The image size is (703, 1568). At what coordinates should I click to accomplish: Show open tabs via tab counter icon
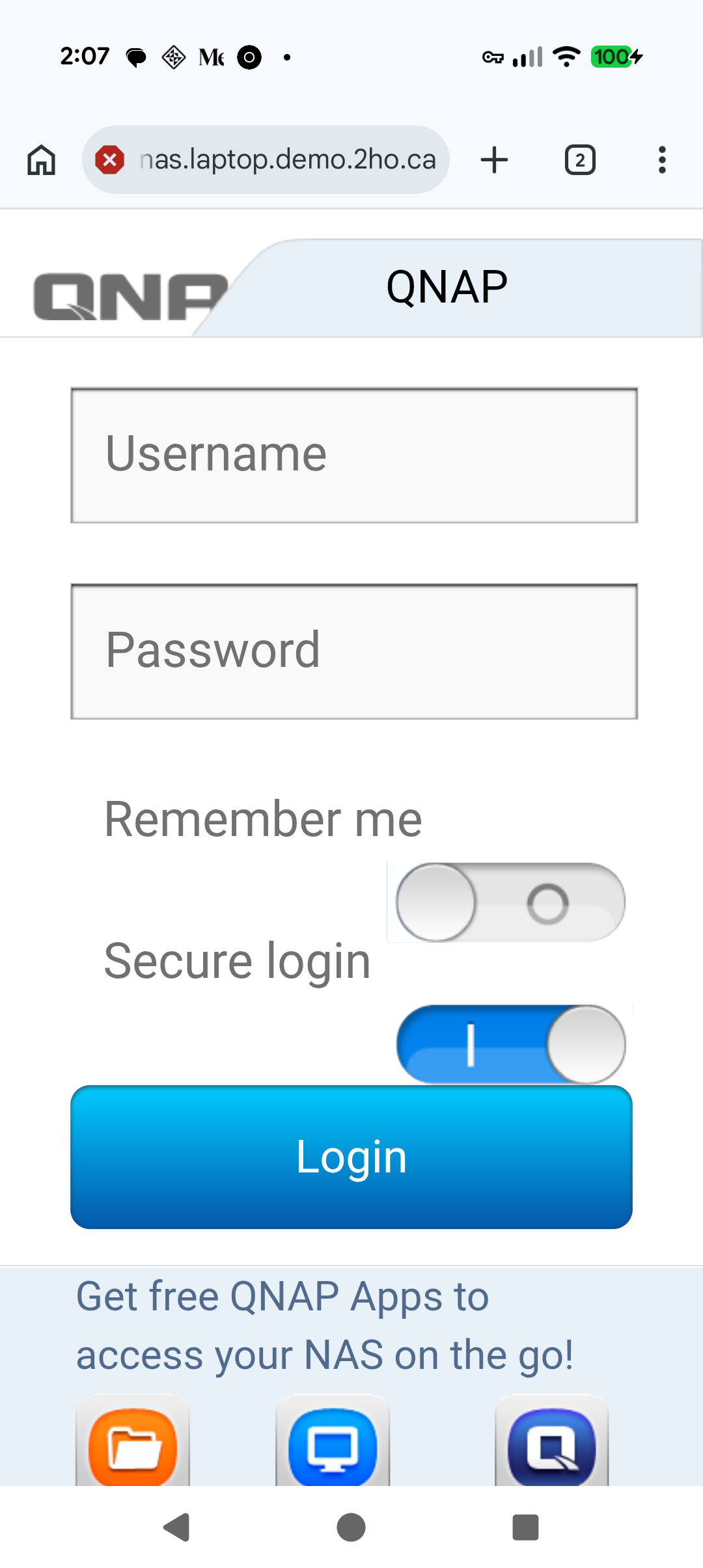[x=579, y=159]
